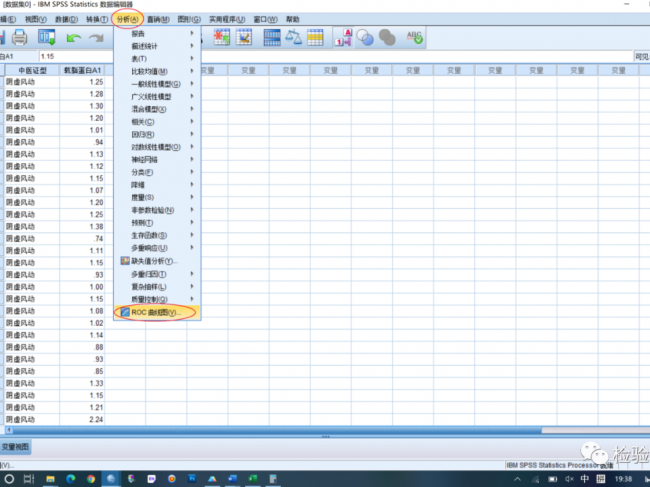Select 生存函数(S) menu entry
The width and height of the screenshot is (650, 487).
pyautogui.click(x=158, y=235)
